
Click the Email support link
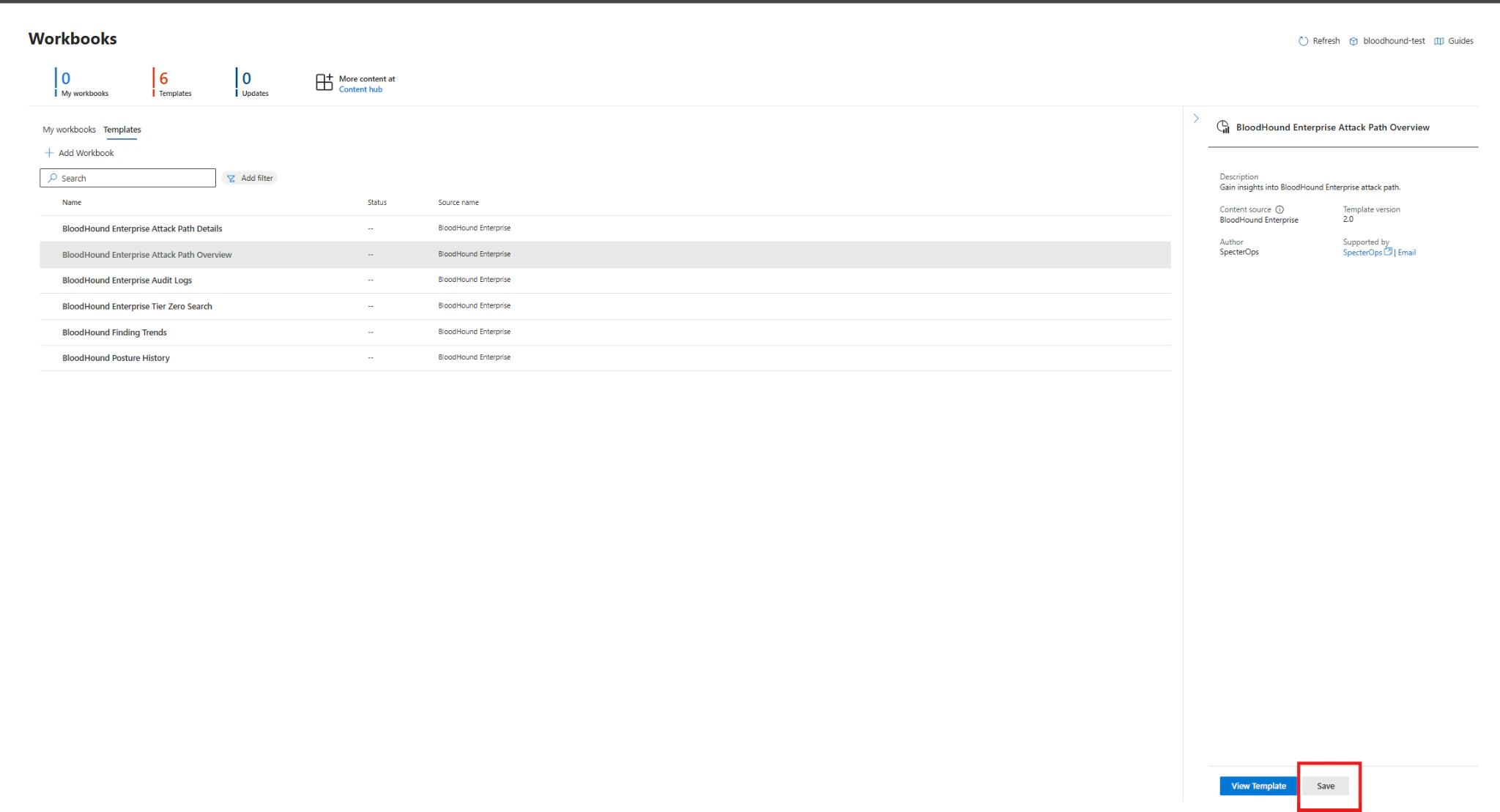(1406, 253)
